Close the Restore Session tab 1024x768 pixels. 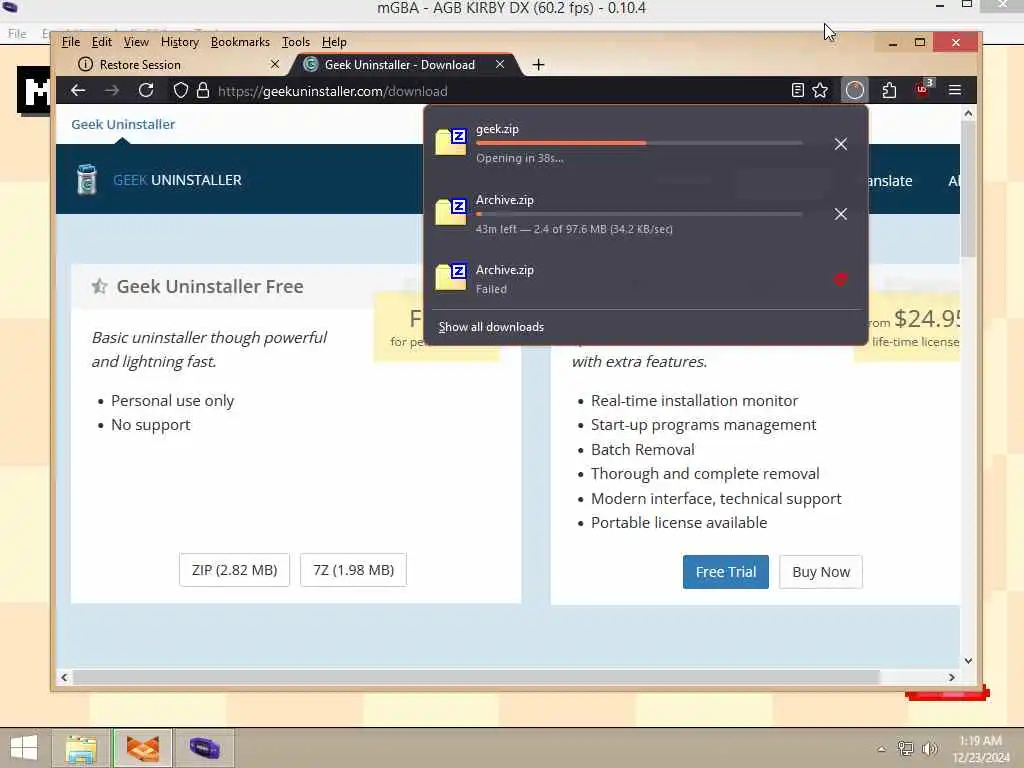275,64
